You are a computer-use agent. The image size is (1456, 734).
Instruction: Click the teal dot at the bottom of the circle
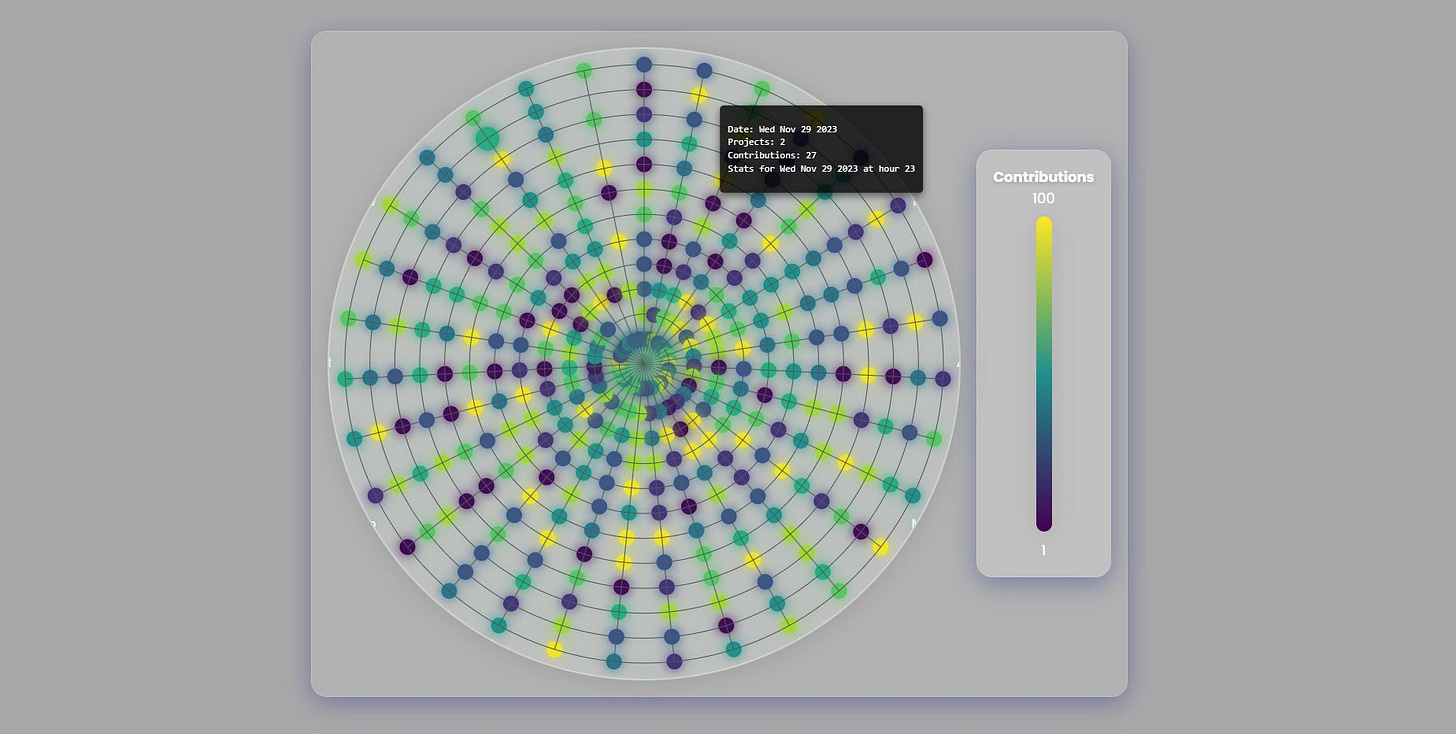click(x=614, y=661)
